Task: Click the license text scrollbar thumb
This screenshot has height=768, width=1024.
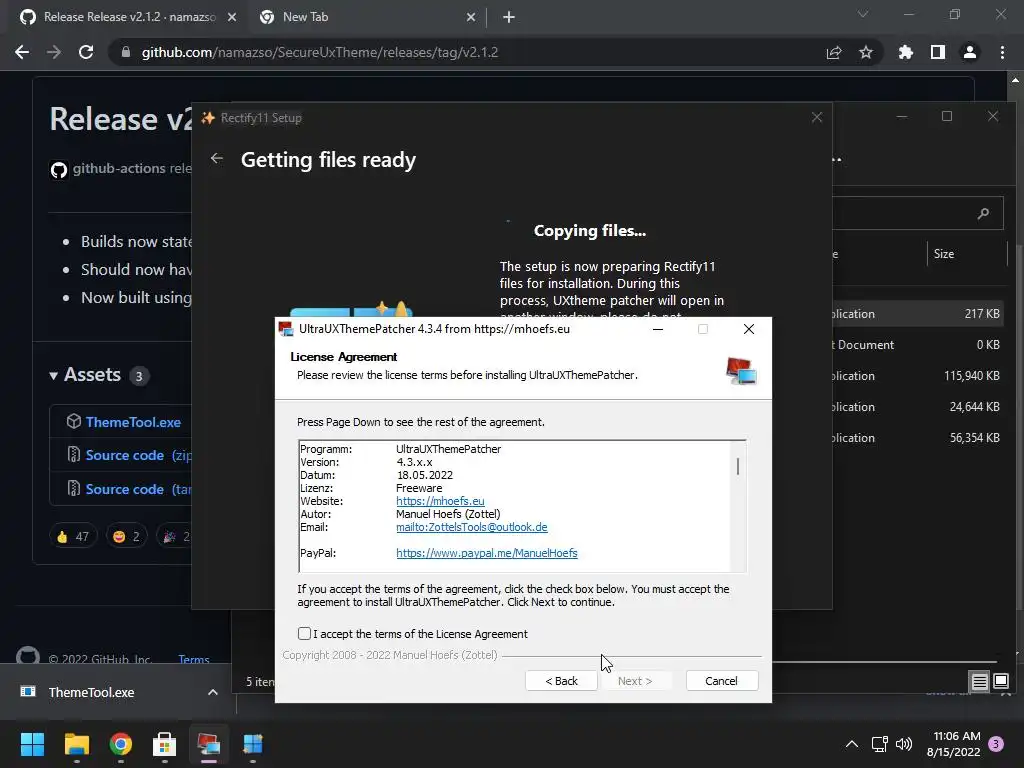Action: coord(738,466)
